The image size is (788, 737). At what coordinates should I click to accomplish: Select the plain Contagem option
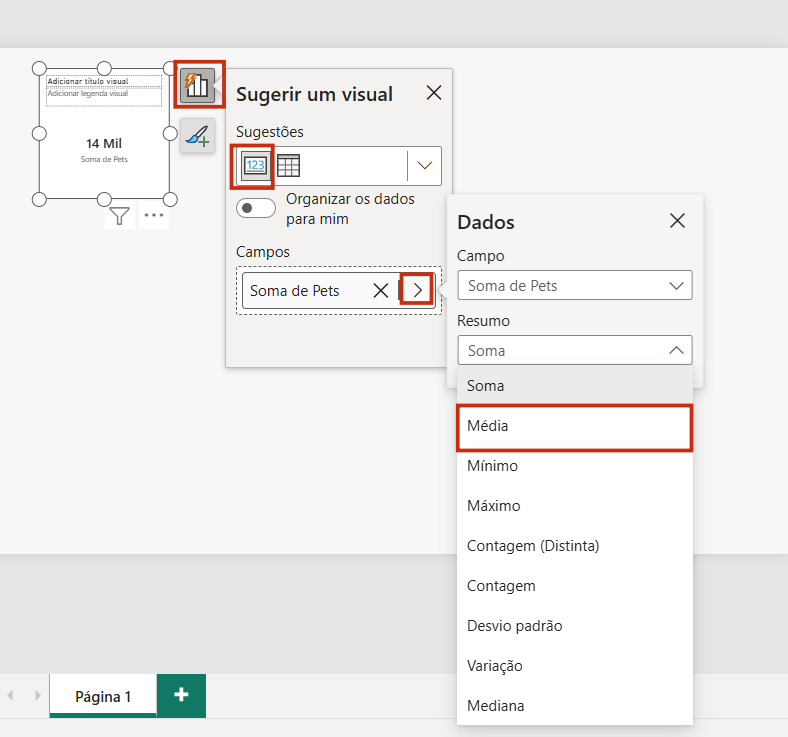[x=574, y=586]
